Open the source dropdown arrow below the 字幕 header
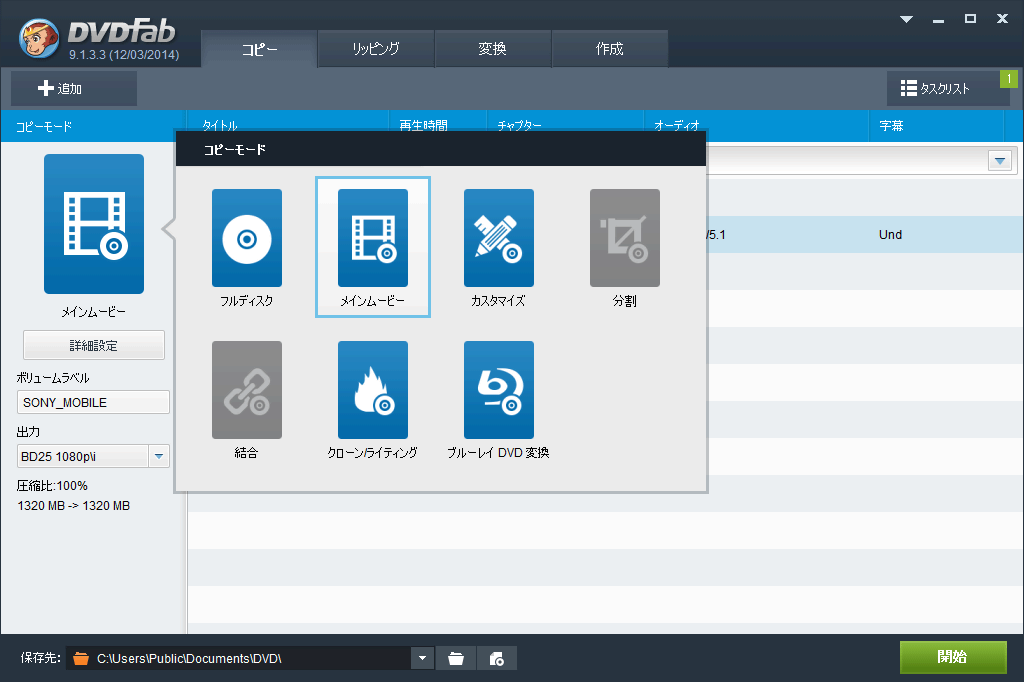Viewport: 1024px width, 682px height. [1000, 161]
